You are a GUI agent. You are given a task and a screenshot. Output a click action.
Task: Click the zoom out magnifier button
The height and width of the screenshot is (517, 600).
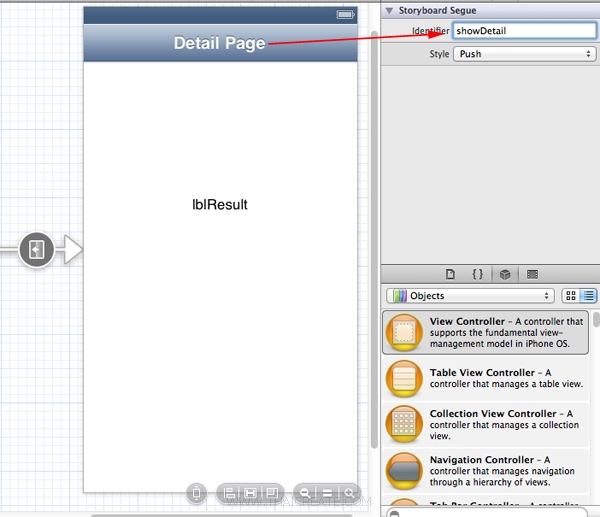(x=304, y=493)
